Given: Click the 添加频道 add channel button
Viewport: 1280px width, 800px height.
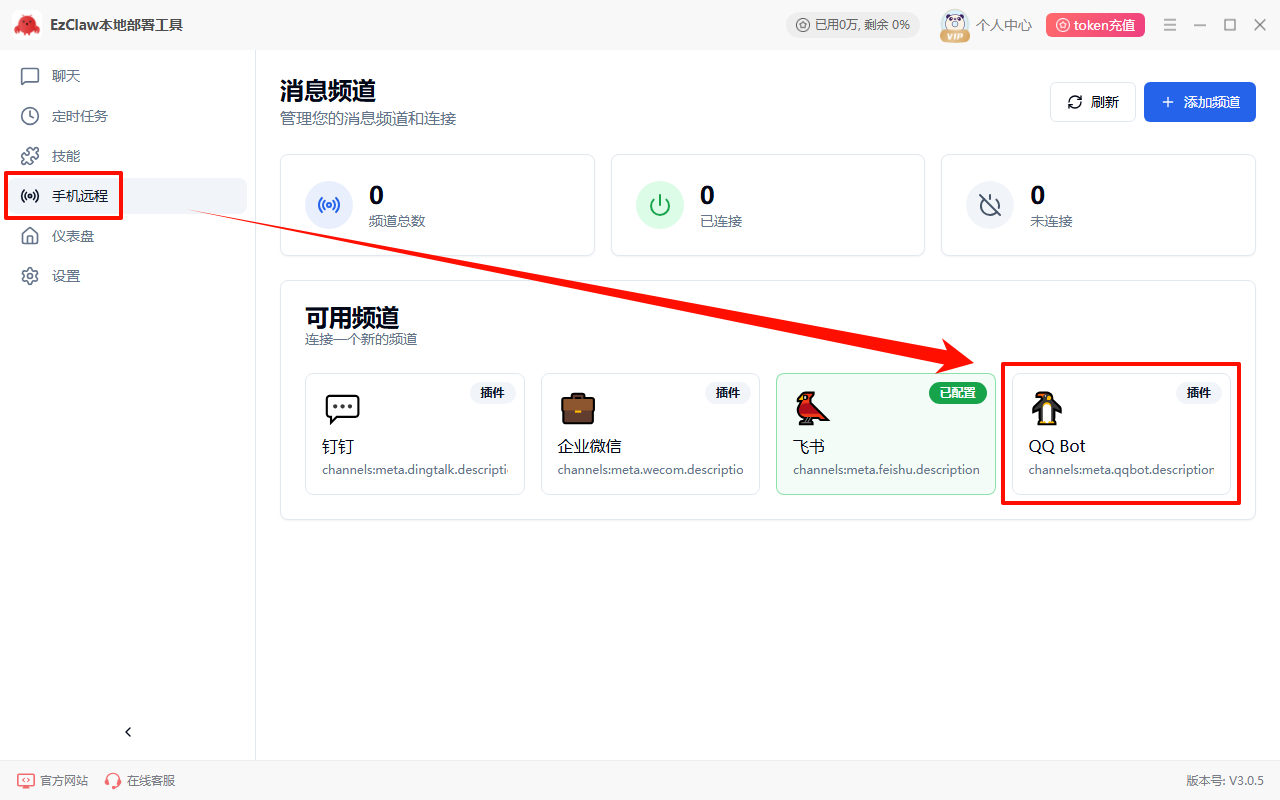Looking at the screenshot, I should pos(1199,102).
